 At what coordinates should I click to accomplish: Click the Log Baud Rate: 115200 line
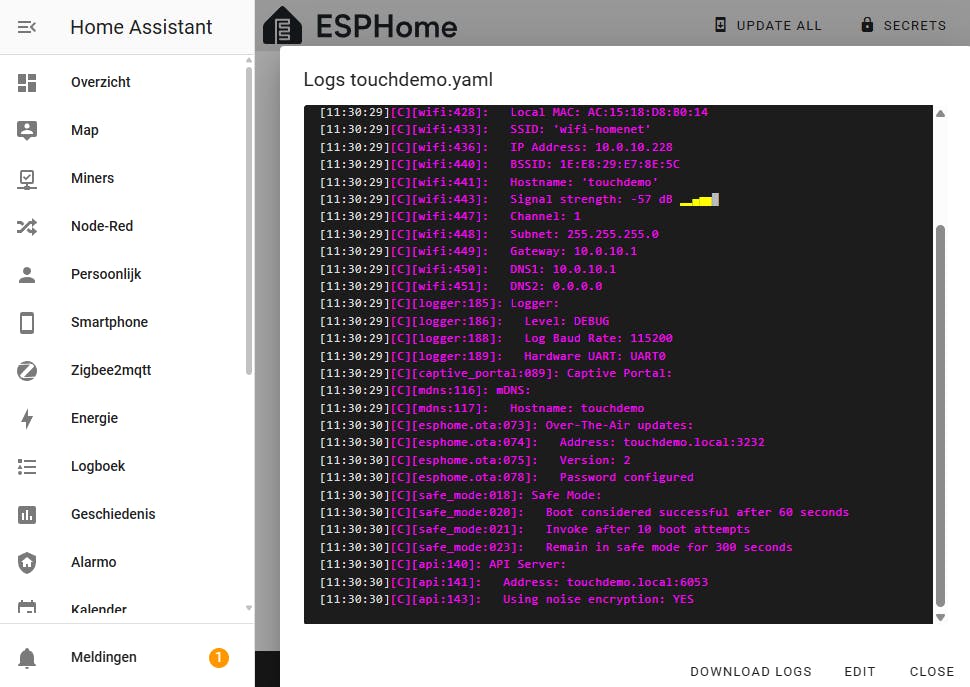tap(496, 338)
